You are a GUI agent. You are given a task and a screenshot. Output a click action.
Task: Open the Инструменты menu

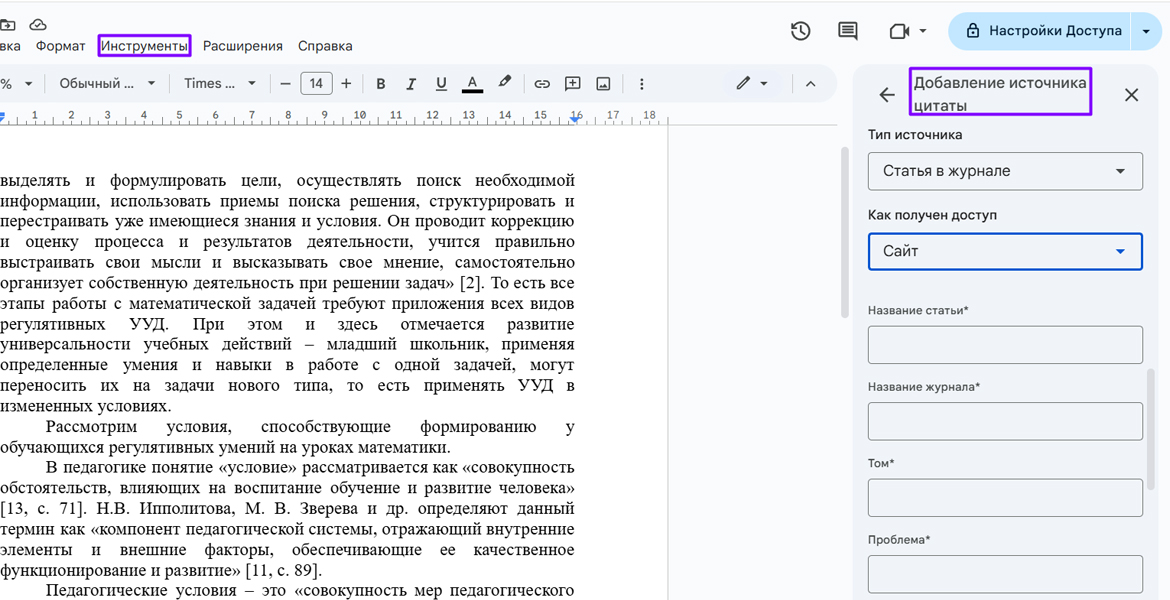(145, 46)
